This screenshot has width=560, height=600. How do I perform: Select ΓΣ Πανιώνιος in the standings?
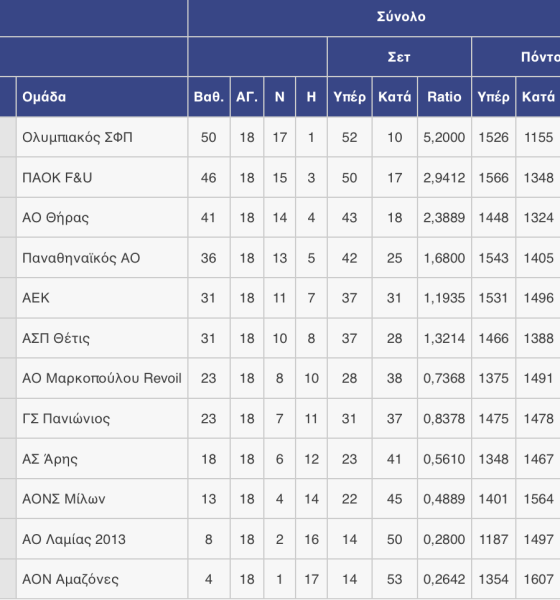pyautogui.click(x=66, y=419)
